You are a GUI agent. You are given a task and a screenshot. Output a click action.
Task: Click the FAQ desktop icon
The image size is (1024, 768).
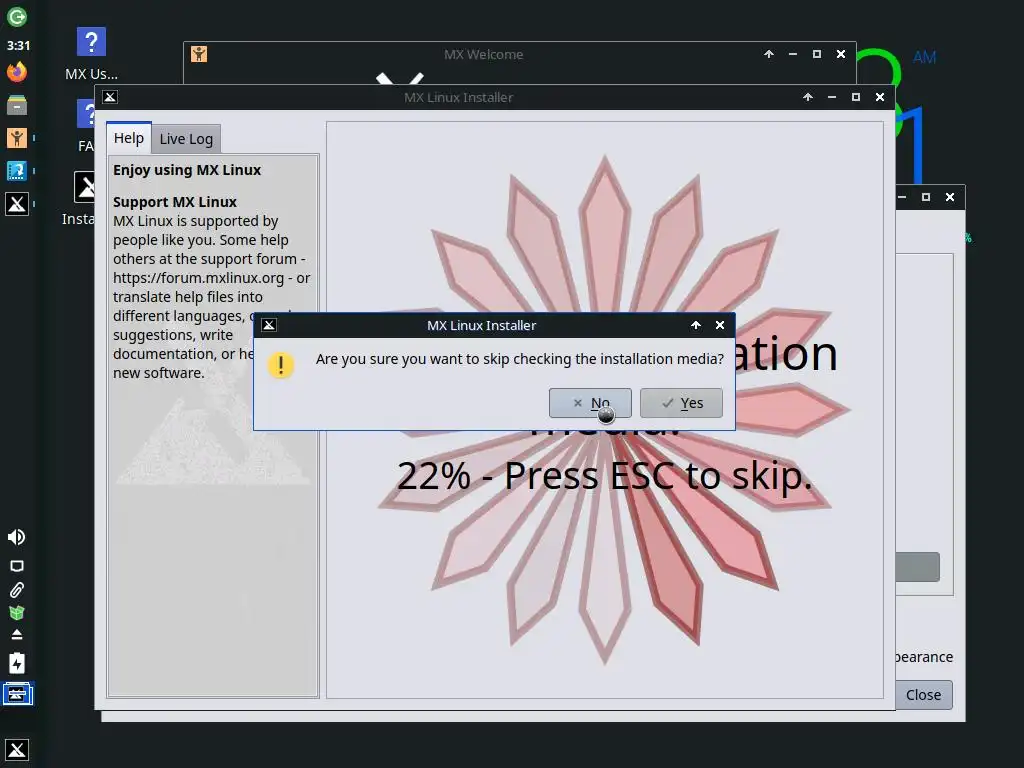88,126
